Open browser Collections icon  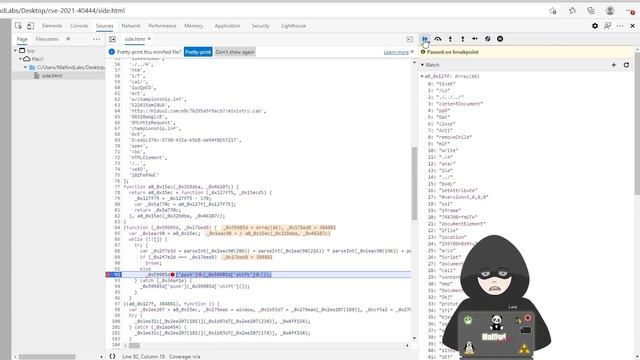click(x=591, y=11)
